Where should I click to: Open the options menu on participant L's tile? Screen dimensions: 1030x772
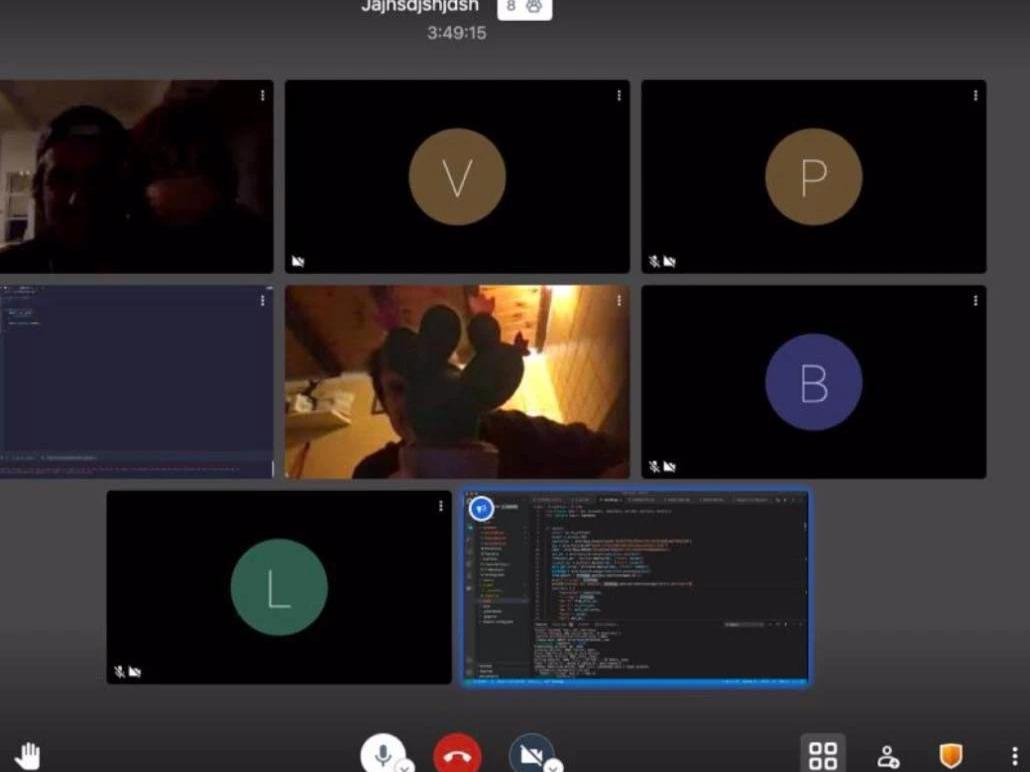[x=441, y=506]
